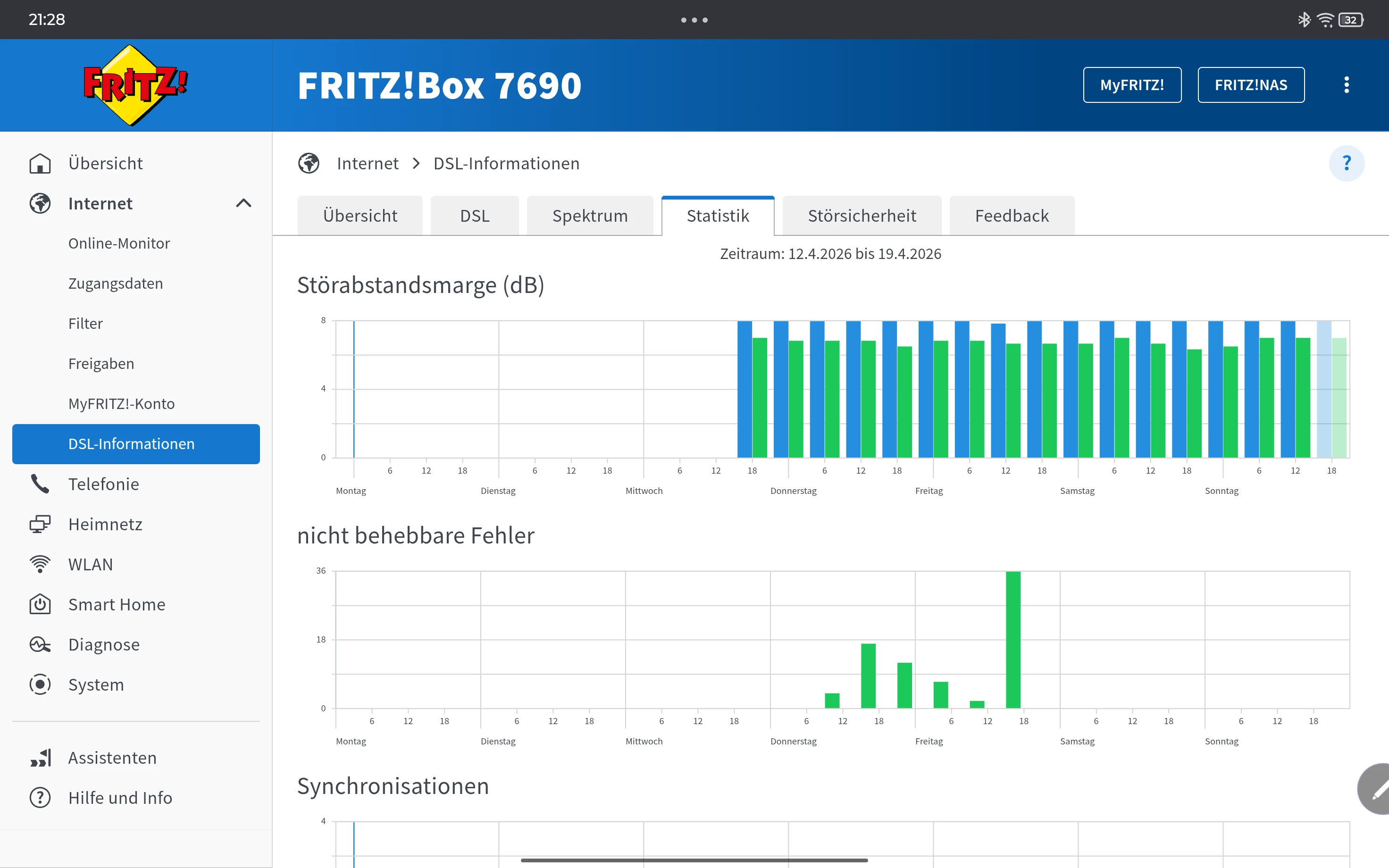Viewport: 1389px width, 868px height.
Task: Click the Smart Home power icon
Action: (40, 604)
